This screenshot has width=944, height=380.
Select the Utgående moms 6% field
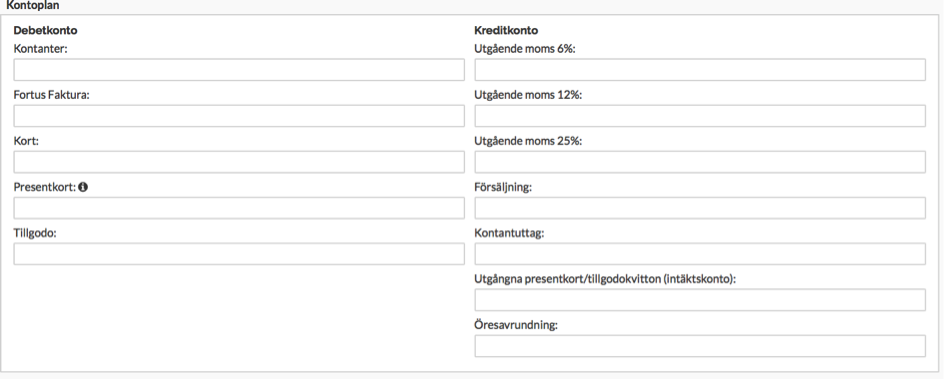pyautogui.click(x=700, y=70)
